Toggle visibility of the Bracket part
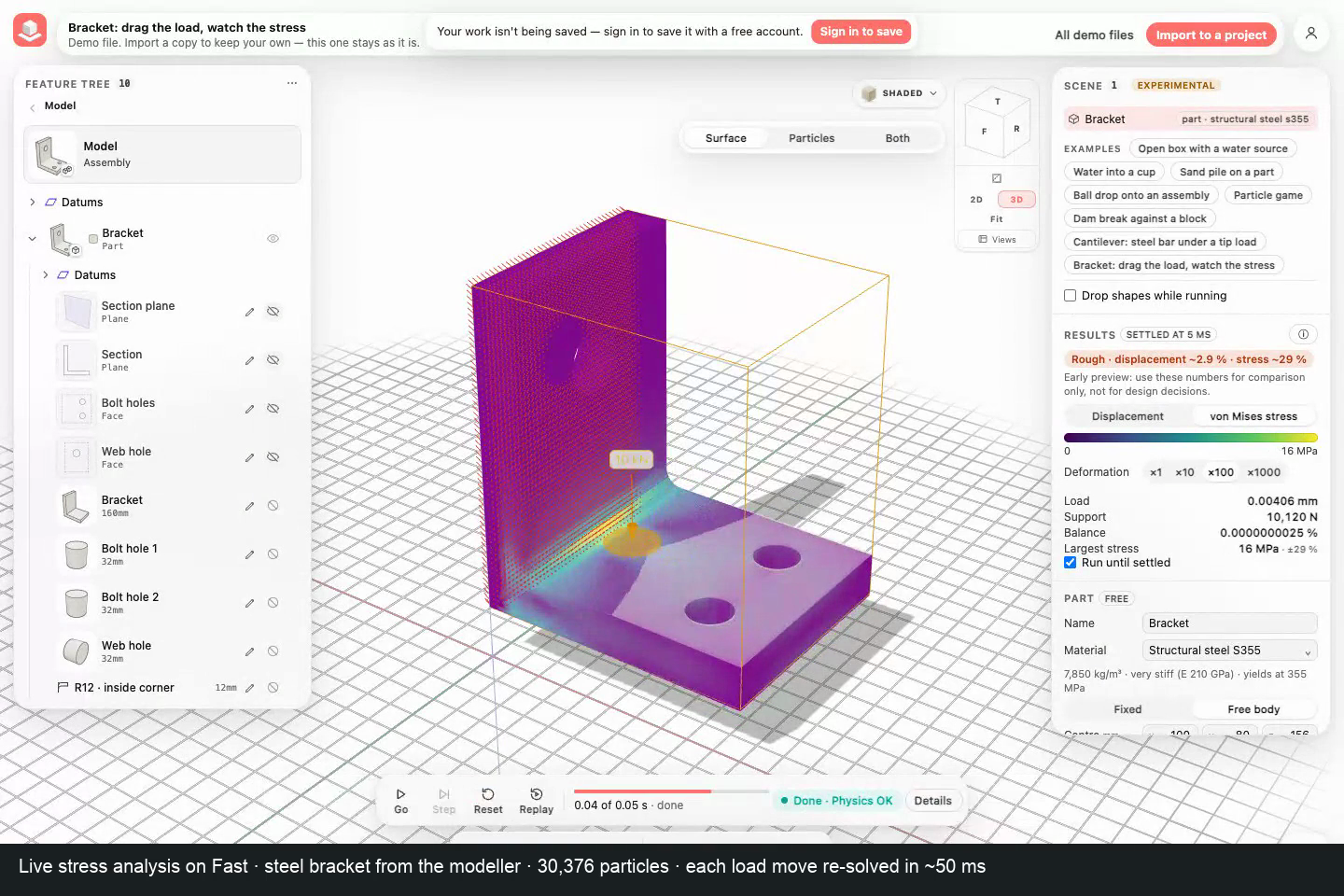The height and width of the screenshot is (896, 1344). point(273,239)
